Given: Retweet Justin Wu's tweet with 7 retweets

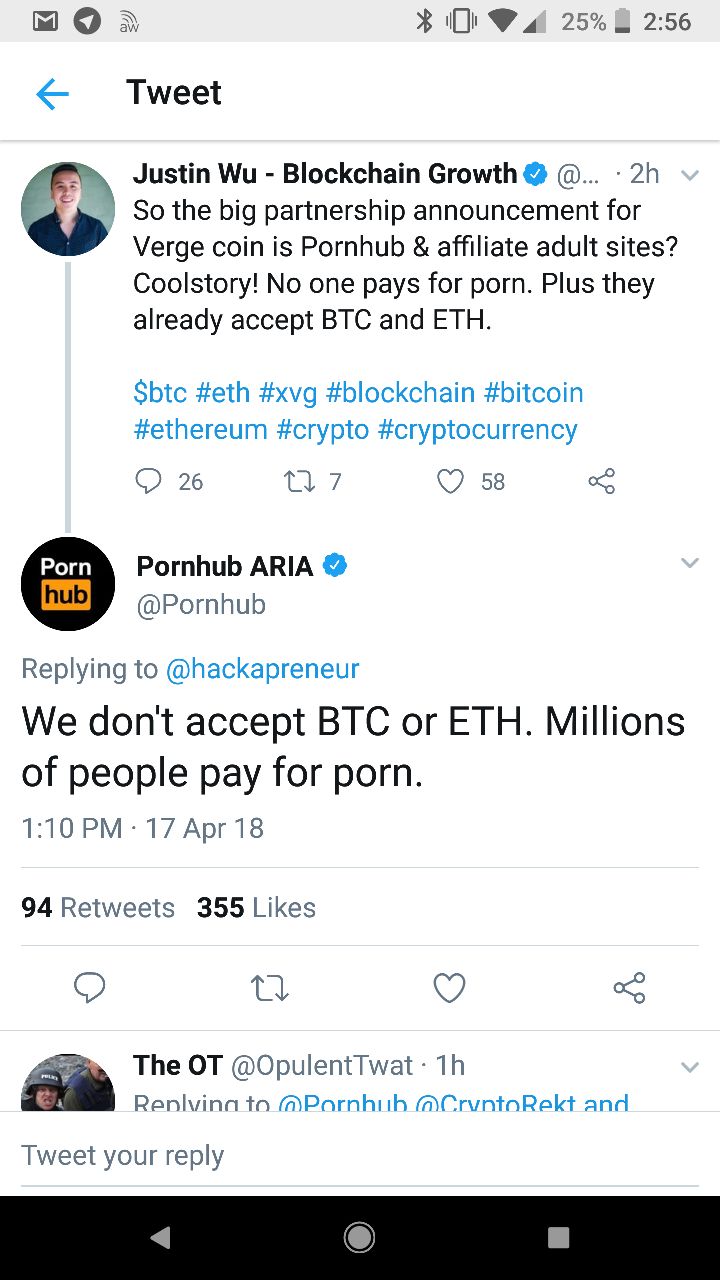Looking at the screenshot, I should (x=299, y=482).
